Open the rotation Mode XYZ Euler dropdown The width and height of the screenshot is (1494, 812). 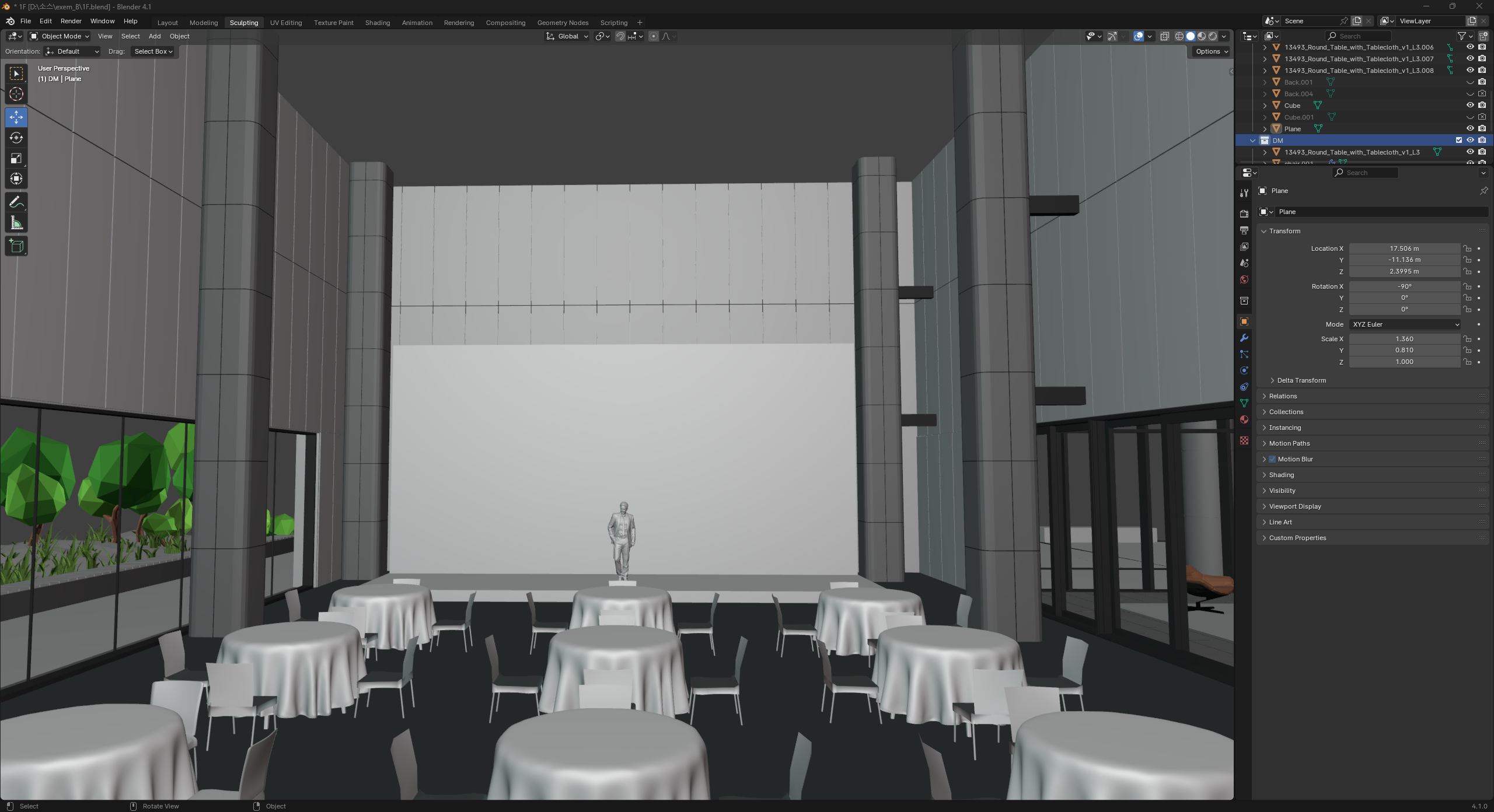1404,324
